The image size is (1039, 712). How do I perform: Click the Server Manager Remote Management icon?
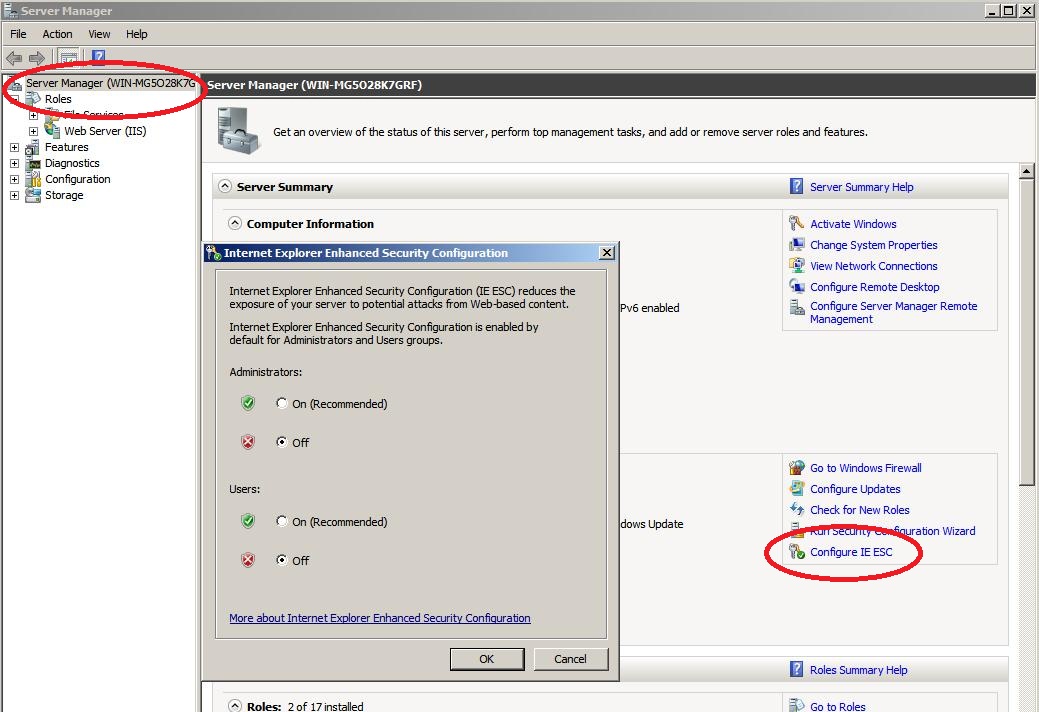point(796,307)
